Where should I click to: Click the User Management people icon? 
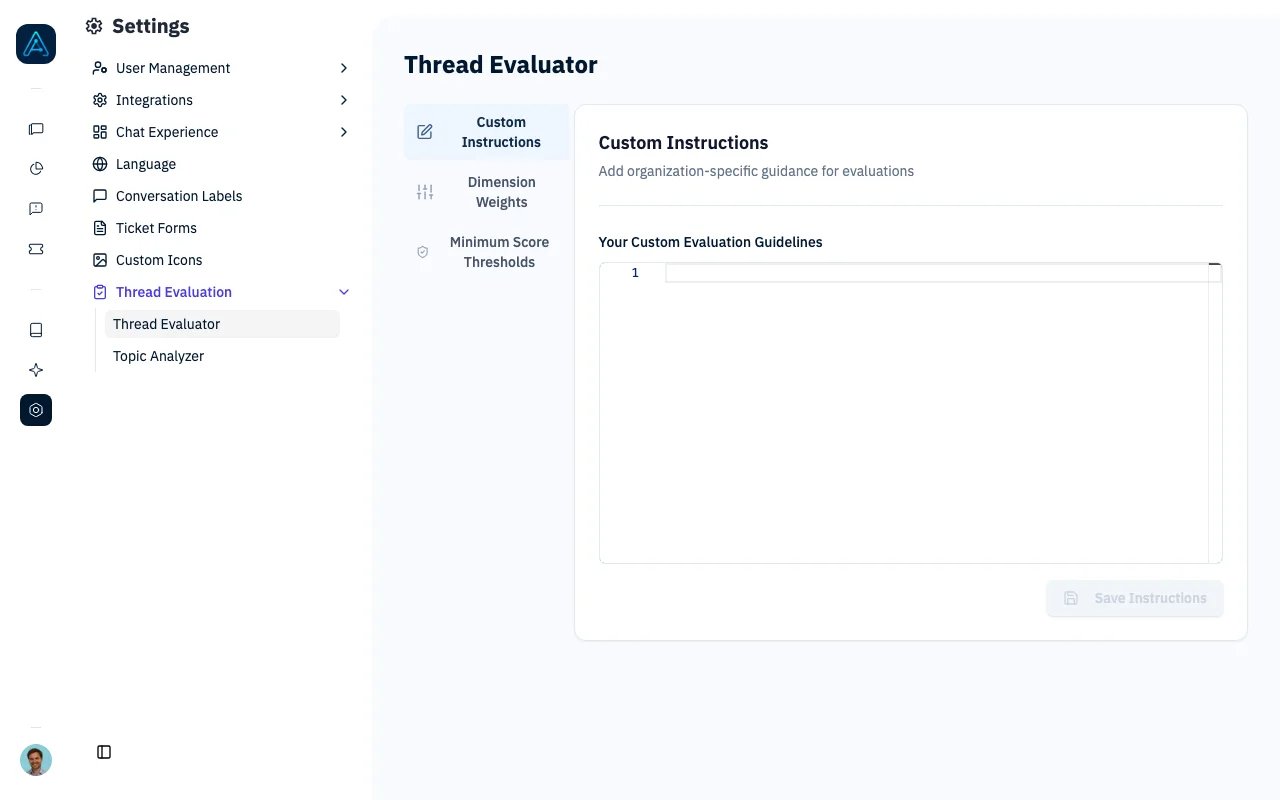[x=100, y=68]
